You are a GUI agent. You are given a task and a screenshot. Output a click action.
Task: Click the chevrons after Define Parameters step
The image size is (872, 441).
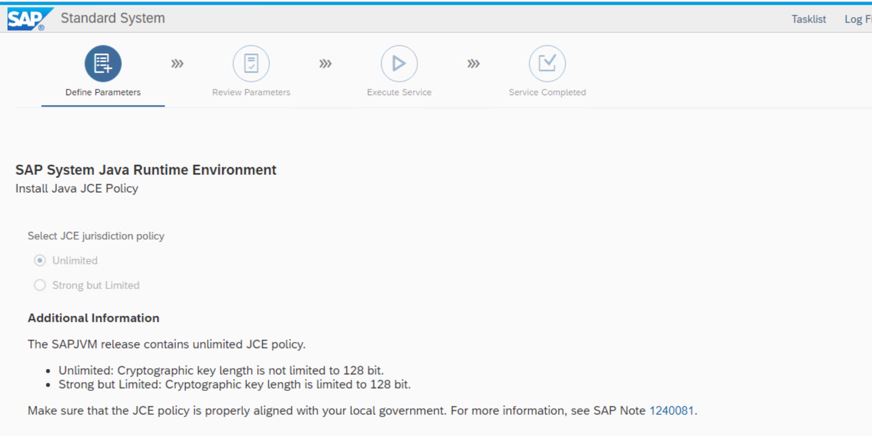click(x=177, y=63)
